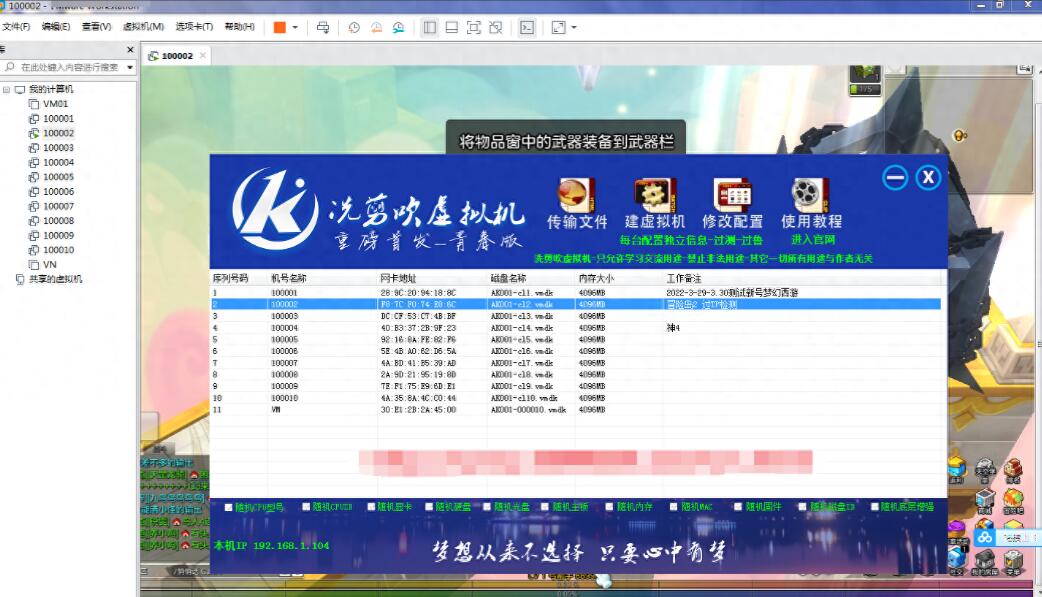Viewport: 1042px width, 597px height.
Task: Open the dropdown arrow beside the orange power button
Action: click(295, 27)
